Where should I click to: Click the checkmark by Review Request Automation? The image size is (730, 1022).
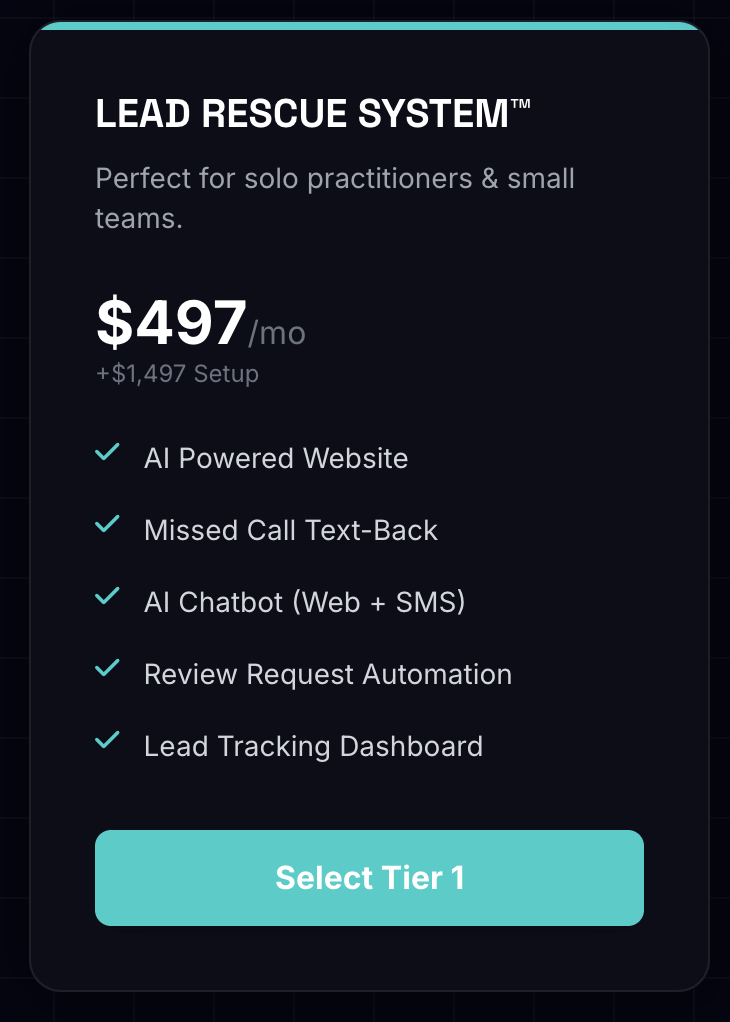[x=108, y=668]
